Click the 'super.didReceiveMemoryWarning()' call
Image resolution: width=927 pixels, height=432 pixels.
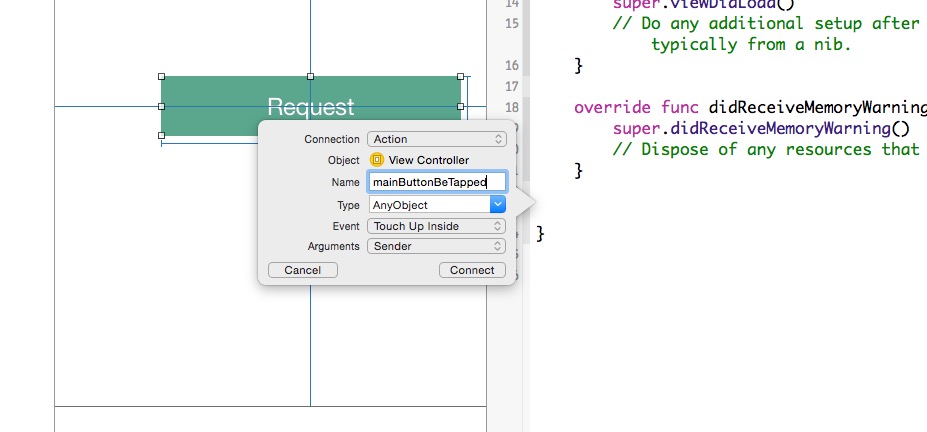(761, 128)
